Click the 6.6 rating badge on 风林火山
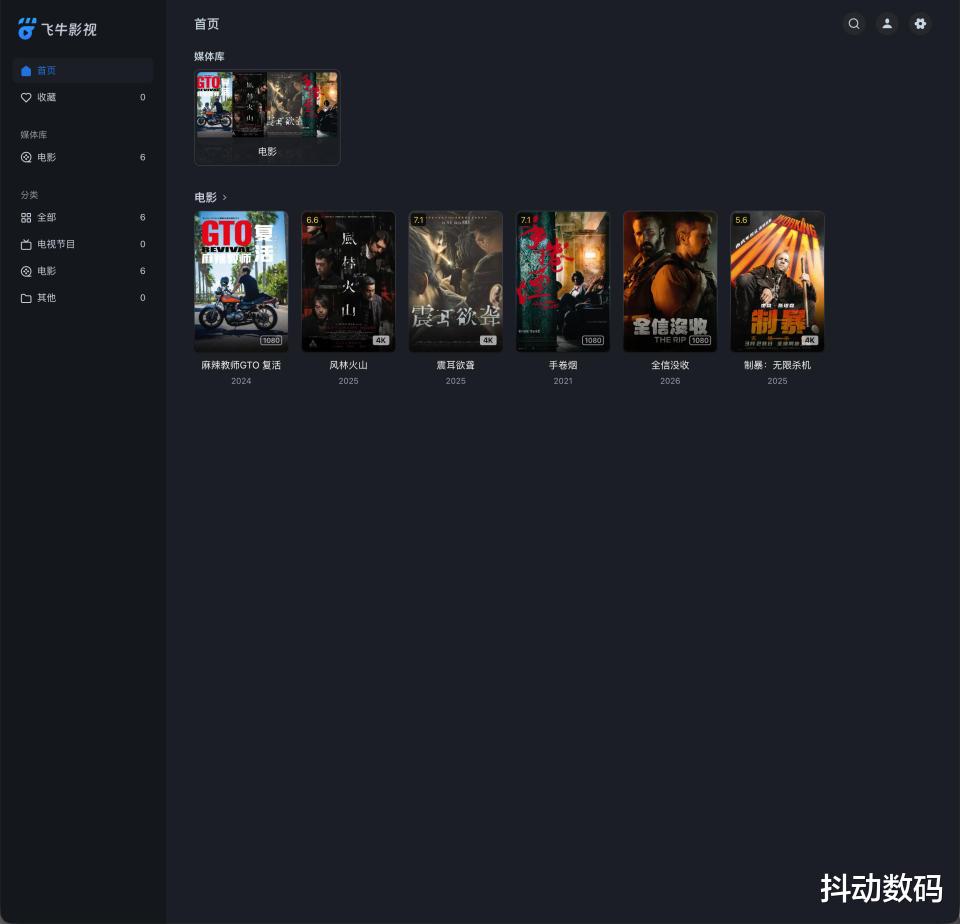This screenshot has width=960, height=924. coord(312,220)
